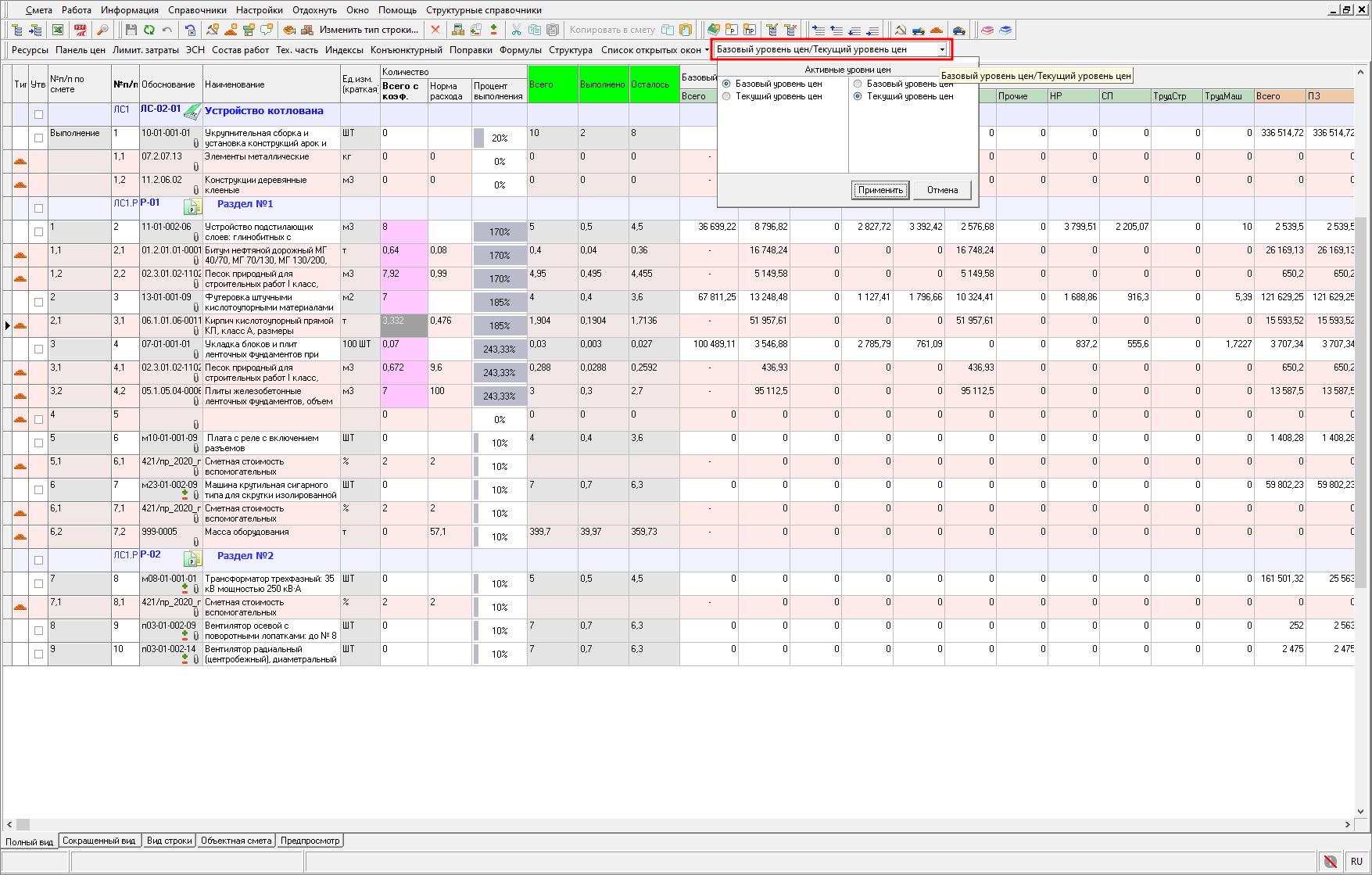Image resolution: width=1372 pixels, height=875 pixels.
Task: Select left 'Текущий уровень цен' radio button
Action: 727,97
